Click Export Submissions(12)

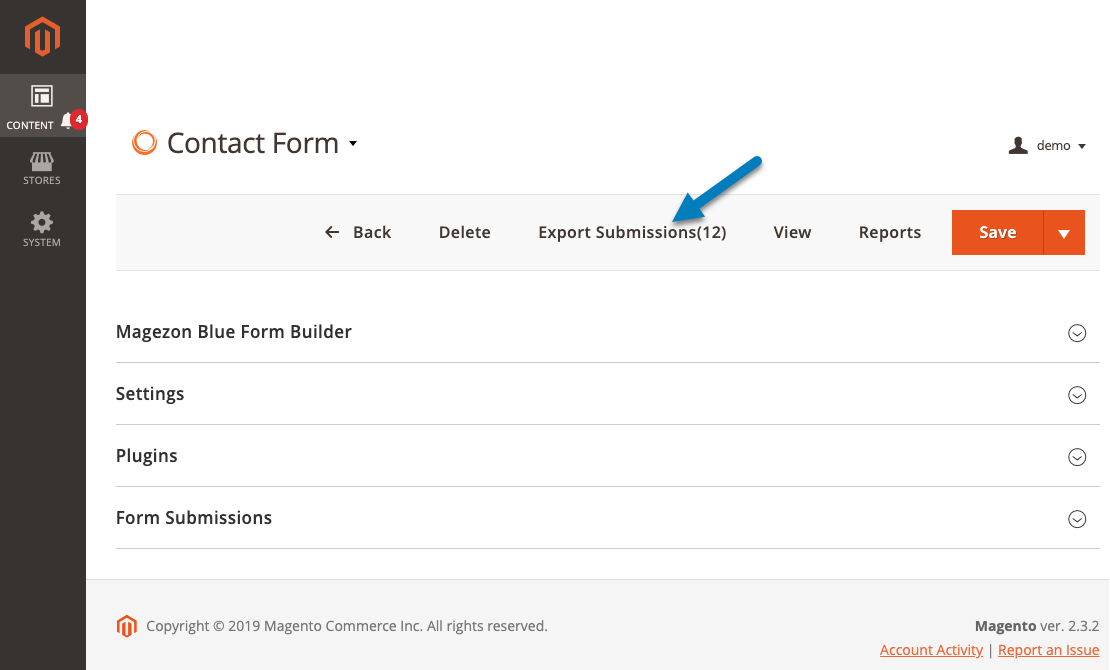(x=632, y=232)
